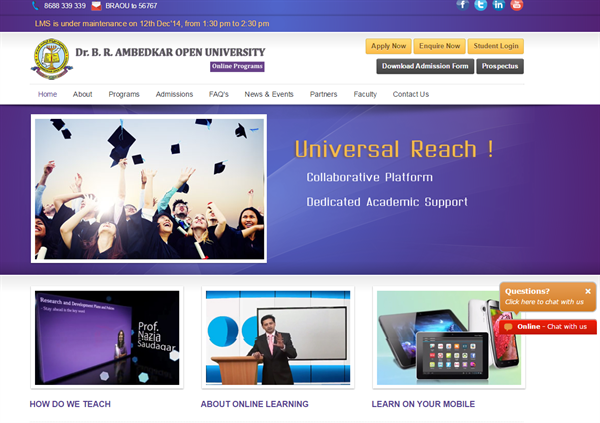This screenshot has height=423, width=600.
Task: Click the Prof. Nazia Saudagar video thumbnail
Action: point(107,338)
